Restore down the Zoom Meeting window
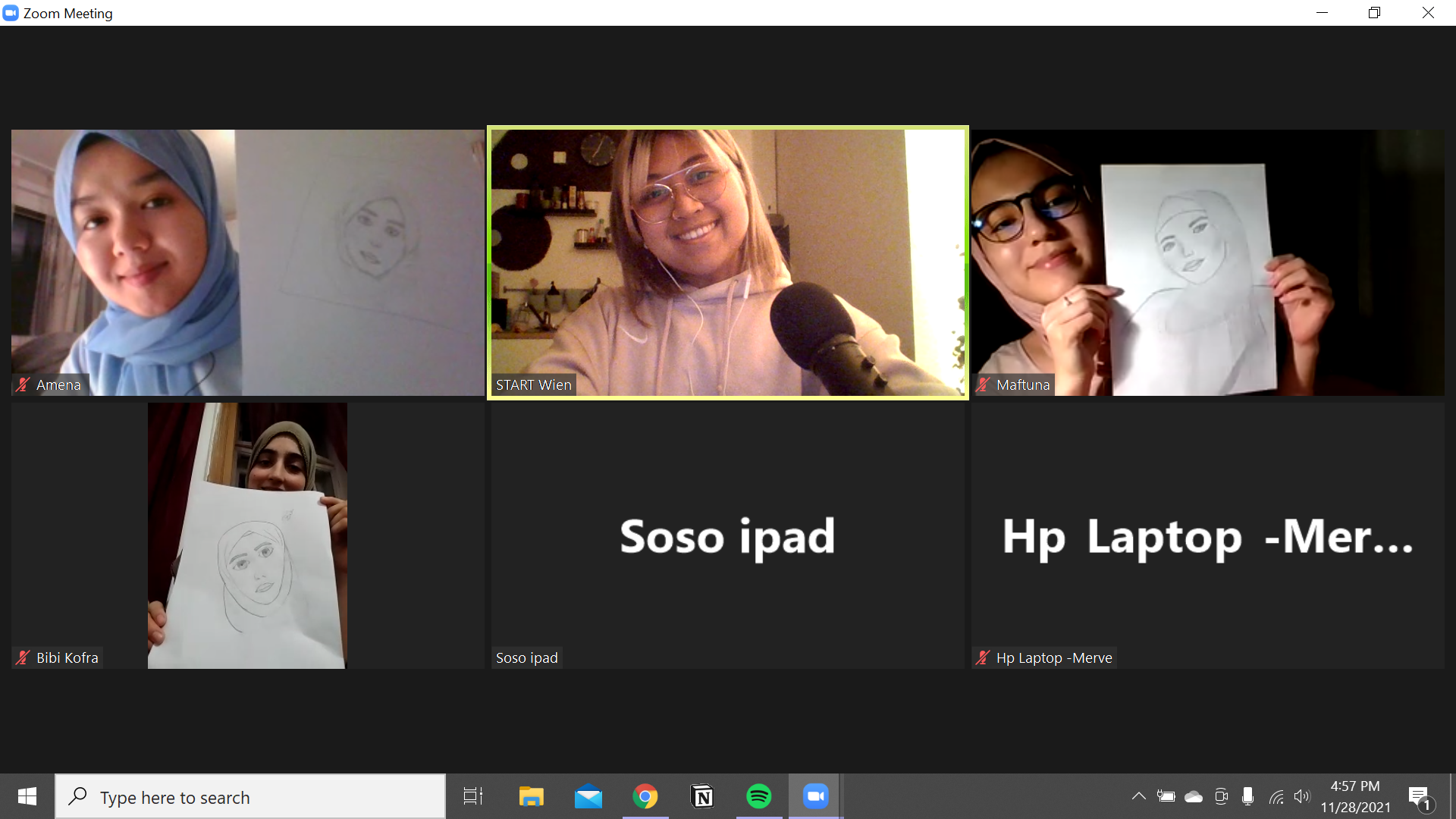The width and height of the screenshot is (1456, 819). [1374, 13]
